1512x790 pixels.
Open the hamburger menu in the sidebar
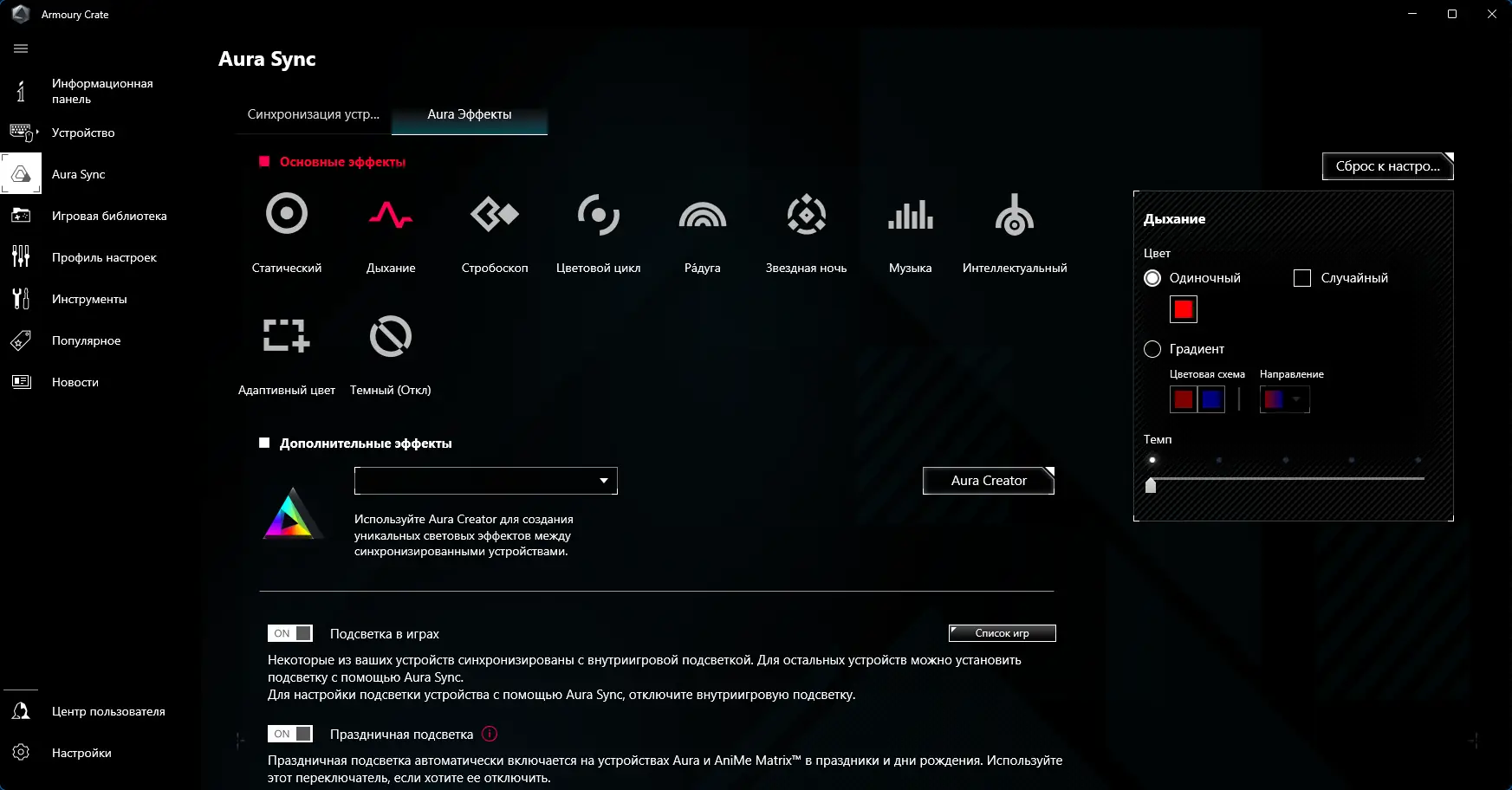coord(21,49)
